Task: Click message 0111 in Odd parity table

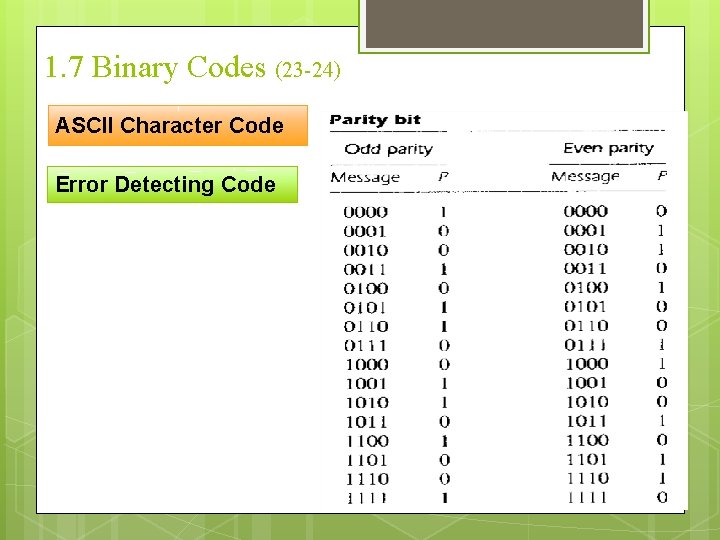Action: pyautogui.click(x=365, y=346)
